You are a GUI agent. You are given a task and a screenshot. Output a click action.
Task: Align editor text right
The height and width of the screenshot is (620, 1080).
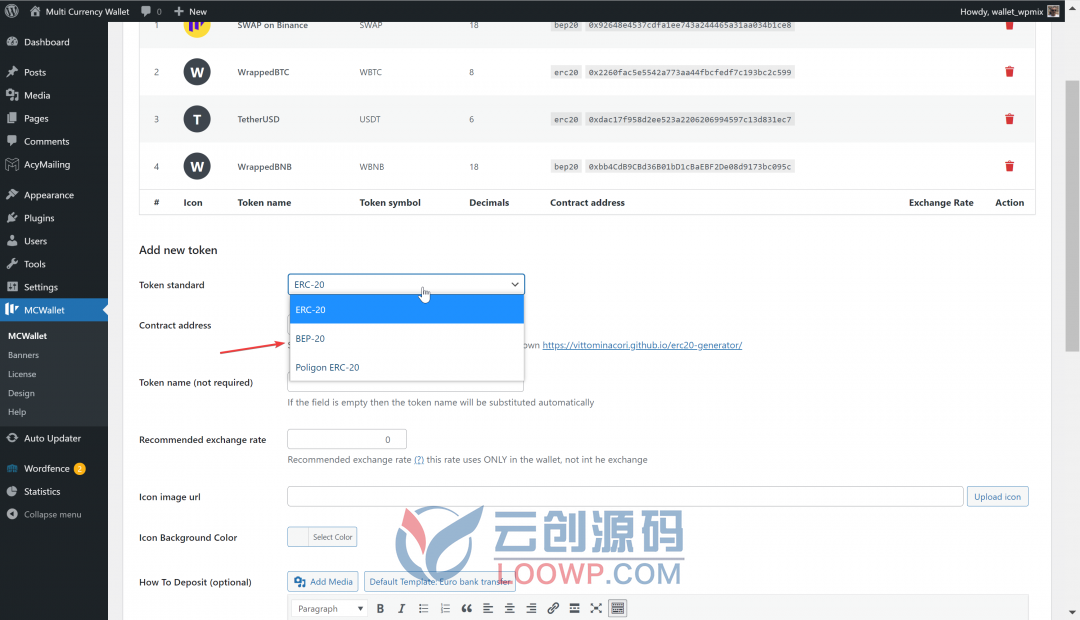click(x=531, y=608)
